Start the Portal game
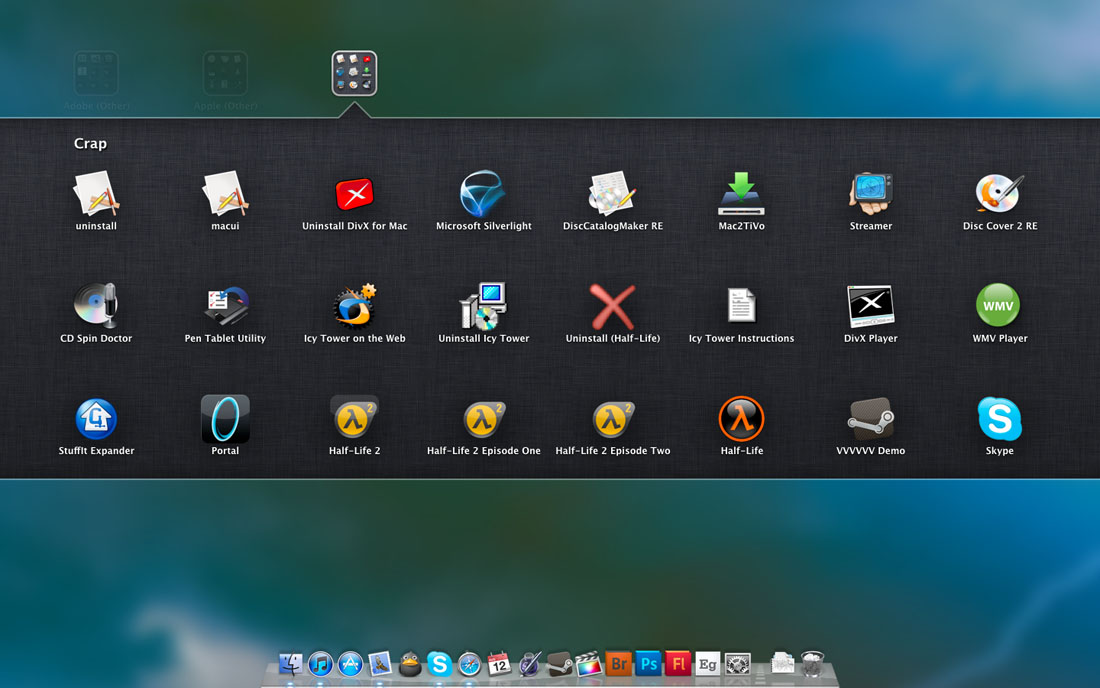 coord(225,419)
